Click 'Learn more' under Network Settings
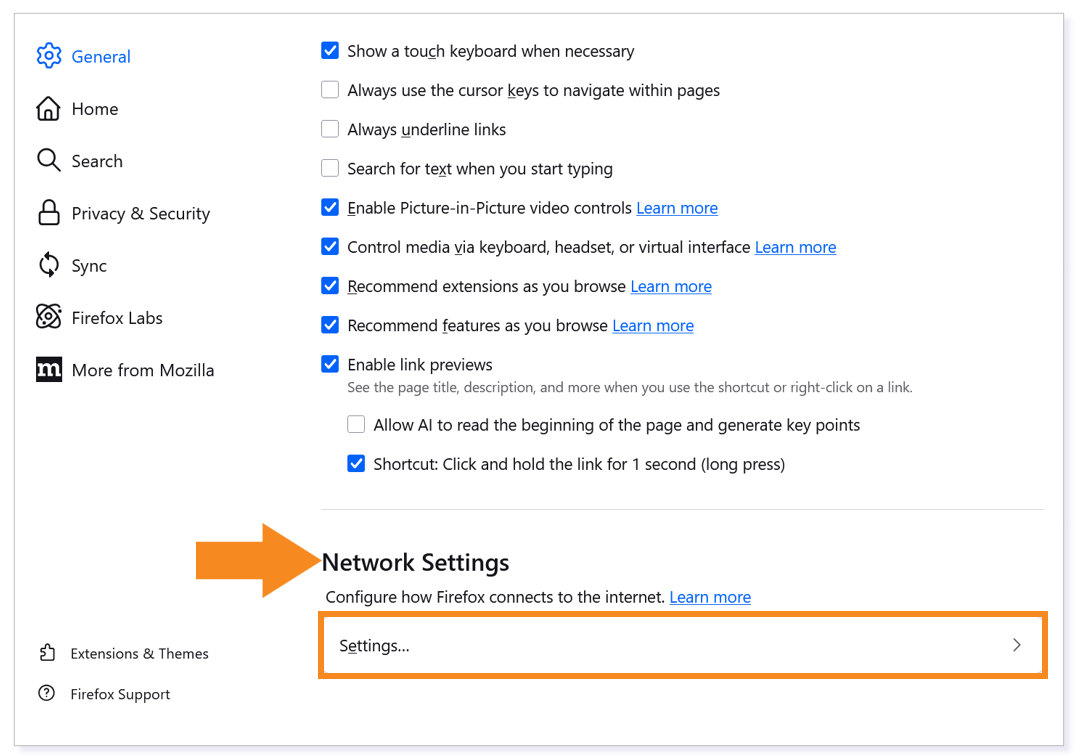 [710, 597]
